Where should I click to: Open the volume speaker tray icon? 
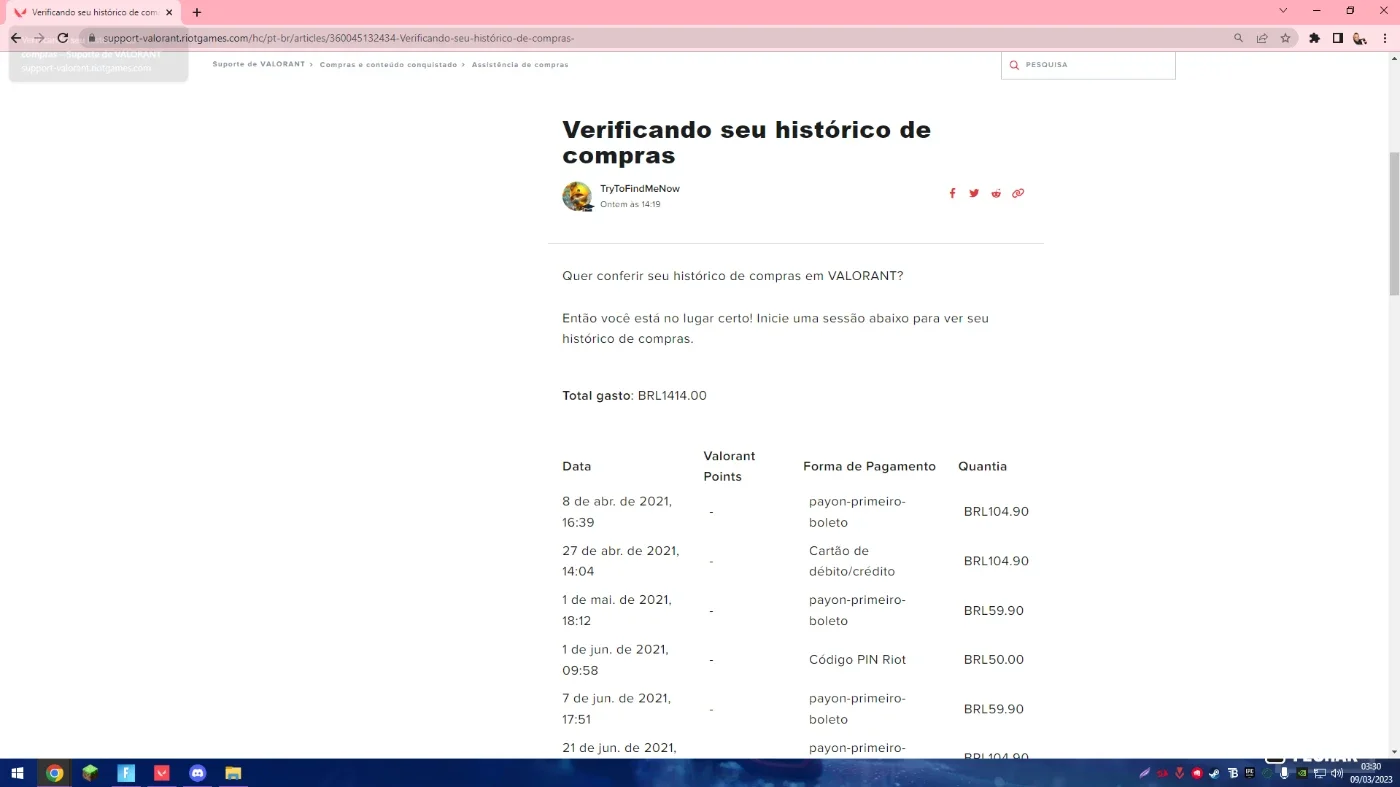1337,773
